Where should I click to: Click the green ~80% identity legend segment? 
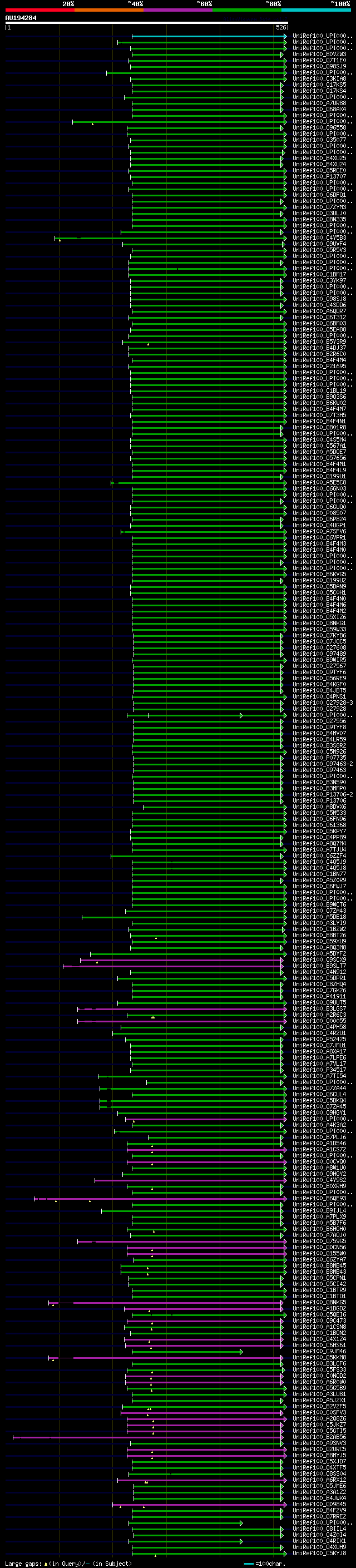click(x=247, y=10)
